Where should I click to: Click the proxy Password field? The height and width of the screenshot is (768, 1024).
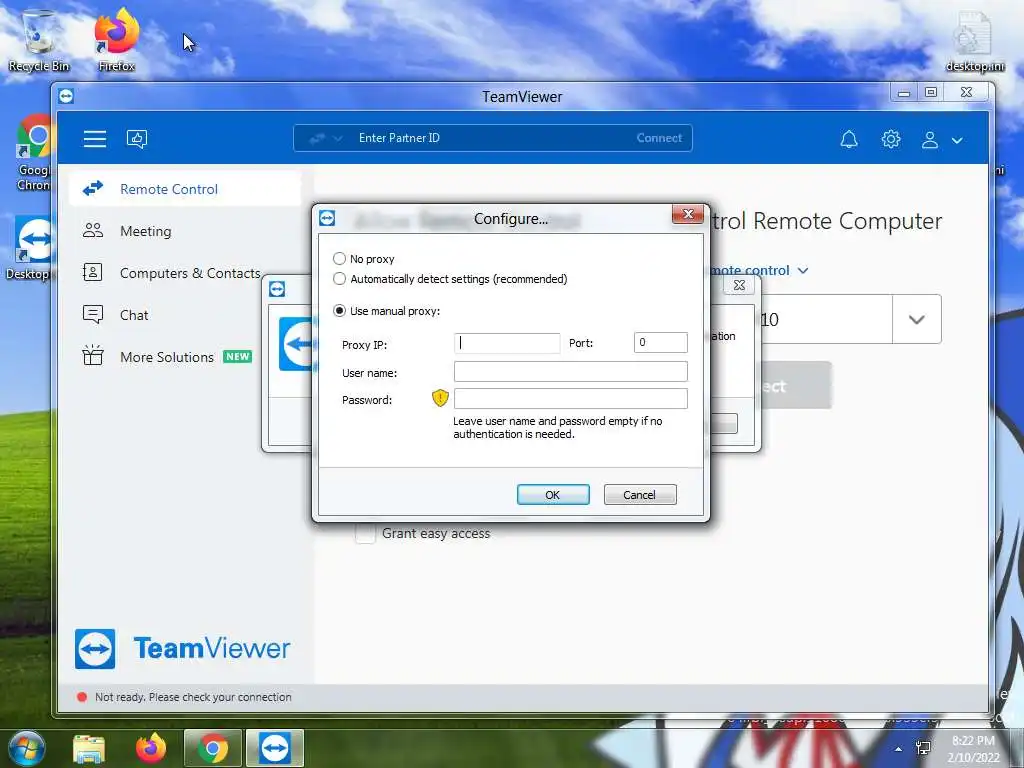(x=571, y=398)
